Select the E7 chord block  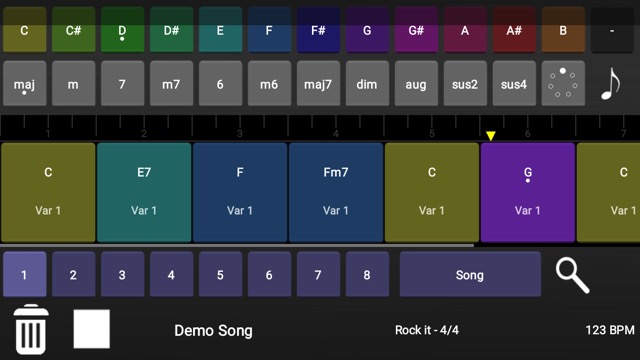tap(144, 192)
